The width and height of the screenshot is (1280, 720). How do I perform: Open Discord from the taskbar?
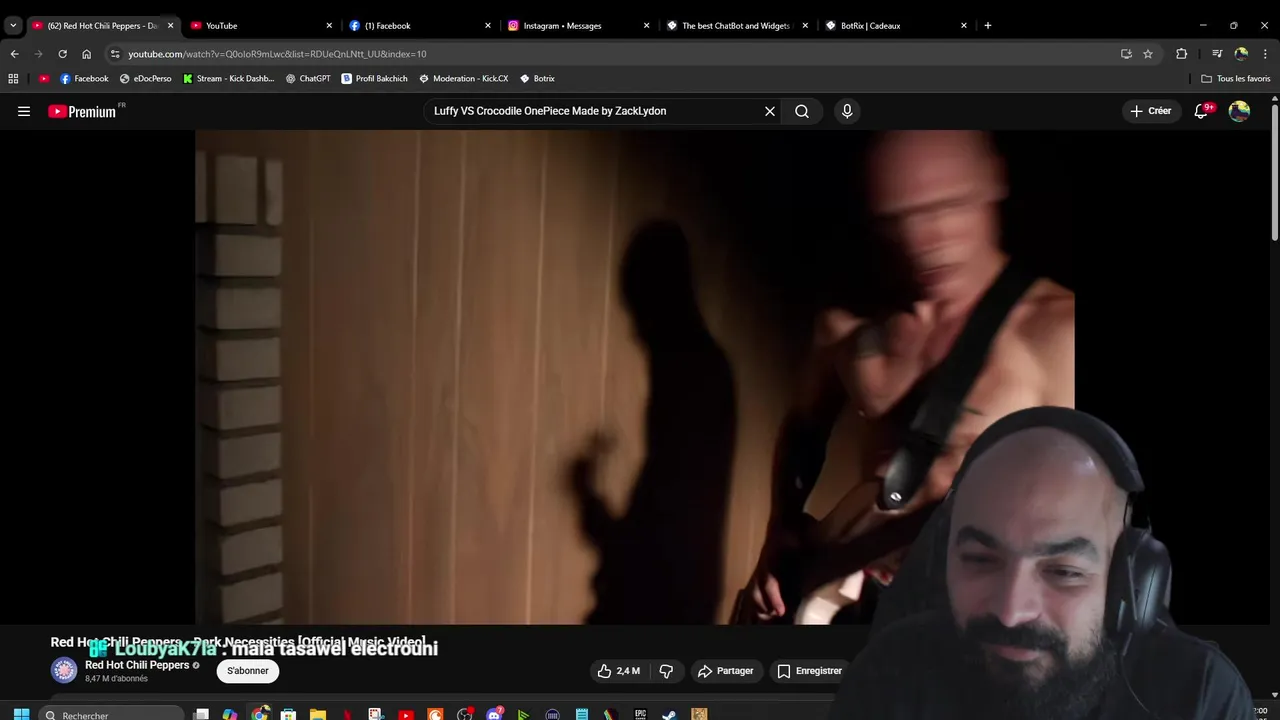494,714
